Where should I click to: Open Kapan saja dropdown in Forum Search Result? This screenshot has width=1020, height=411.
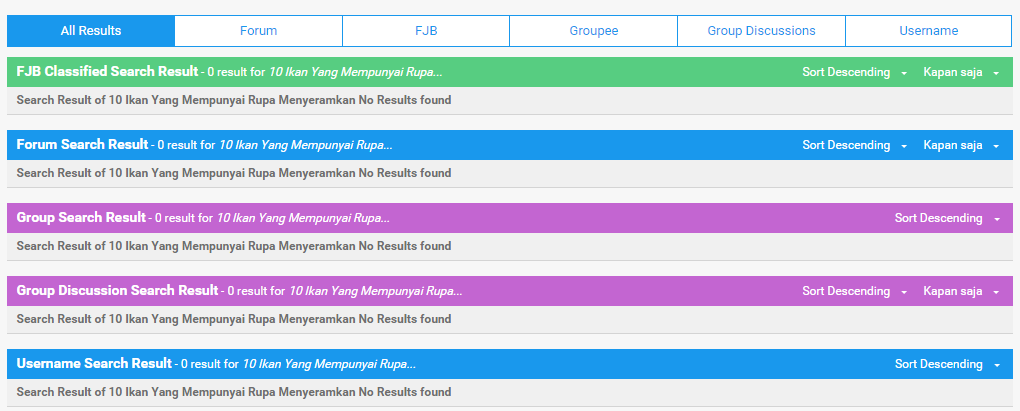pos(961,146)
